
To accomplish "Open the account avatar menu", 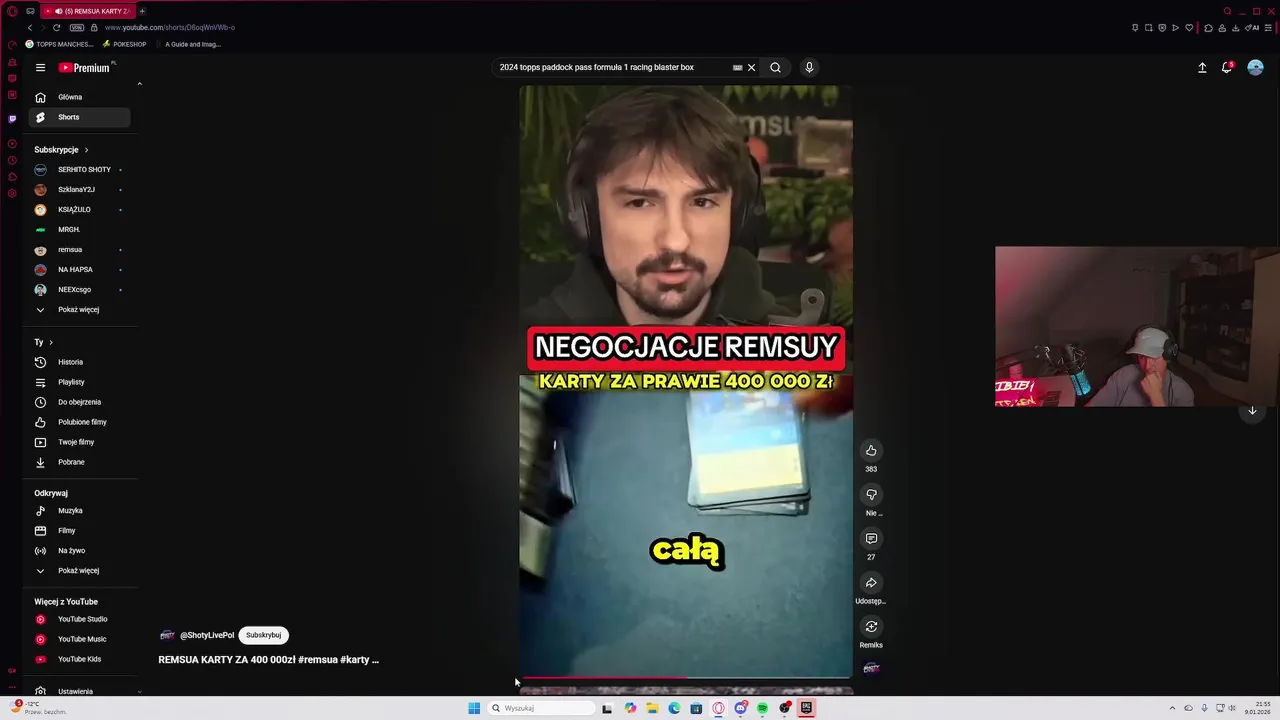I will tap(1255, 68).
